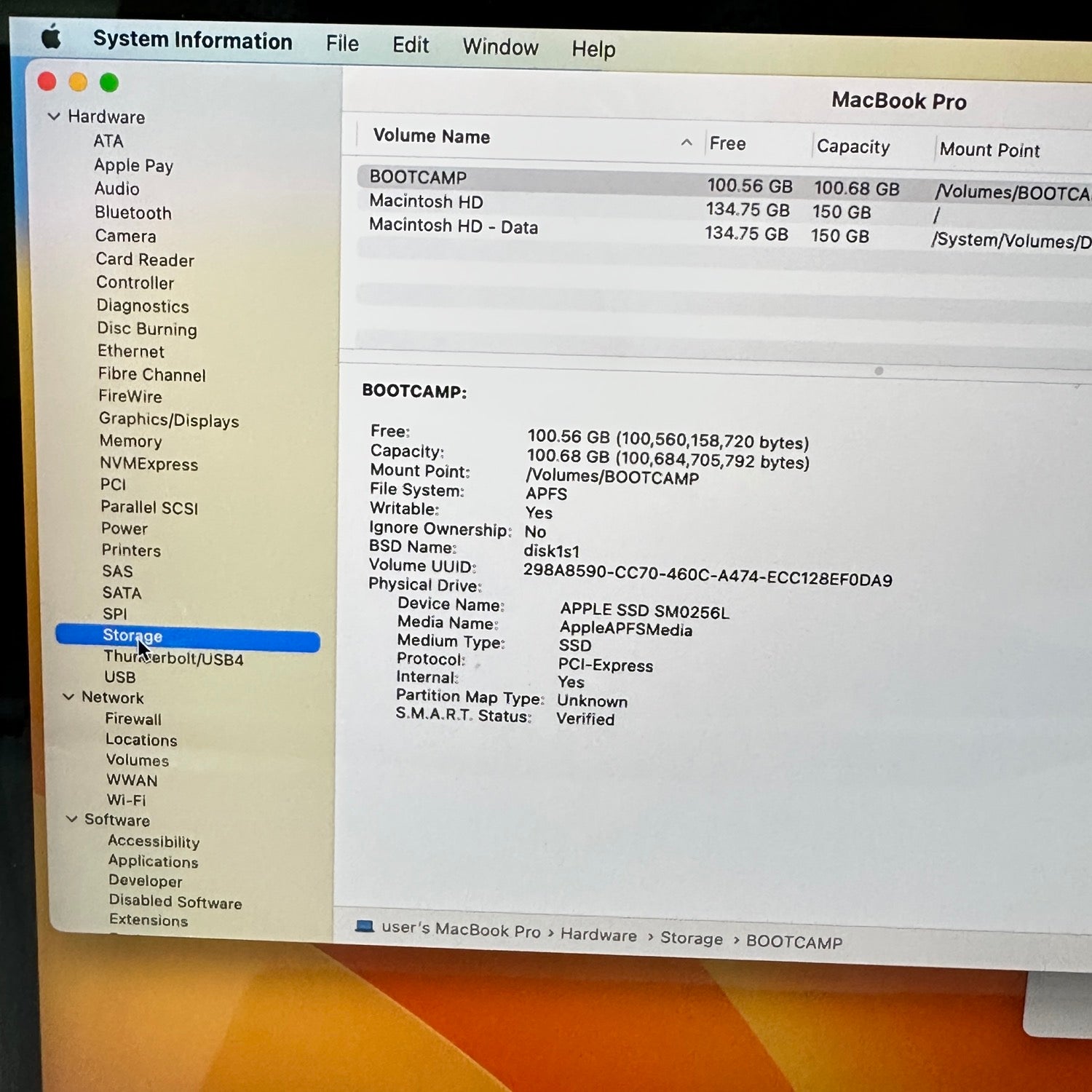Image resolution: width=1092 pixels, height=1092 pixels.
Task: Click the MacBook Pro computer icon in path bar
Action: [365, 926]
